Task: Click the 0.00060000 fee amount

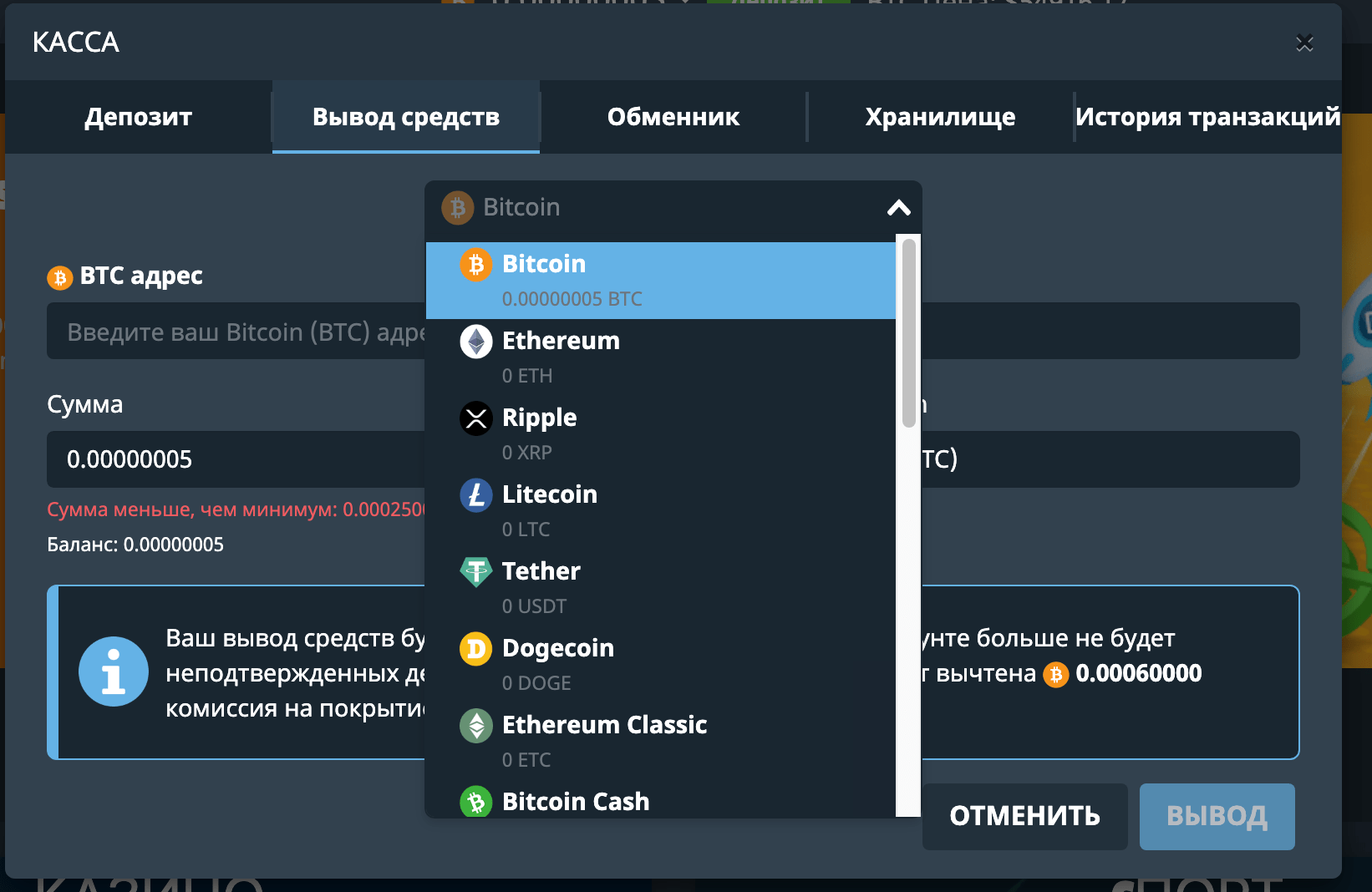Action: click(x=1139, y=673)
